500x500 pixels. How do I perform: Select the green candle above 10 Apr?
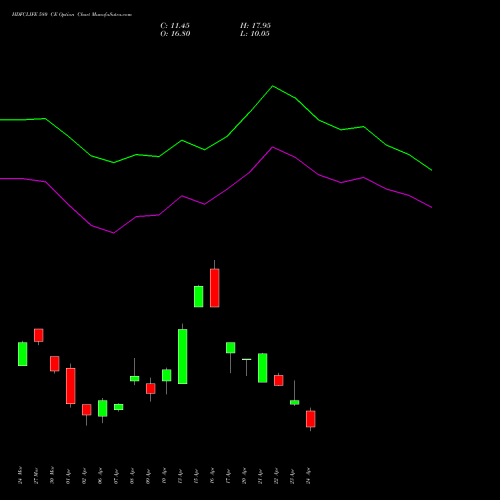pos(167,375)
